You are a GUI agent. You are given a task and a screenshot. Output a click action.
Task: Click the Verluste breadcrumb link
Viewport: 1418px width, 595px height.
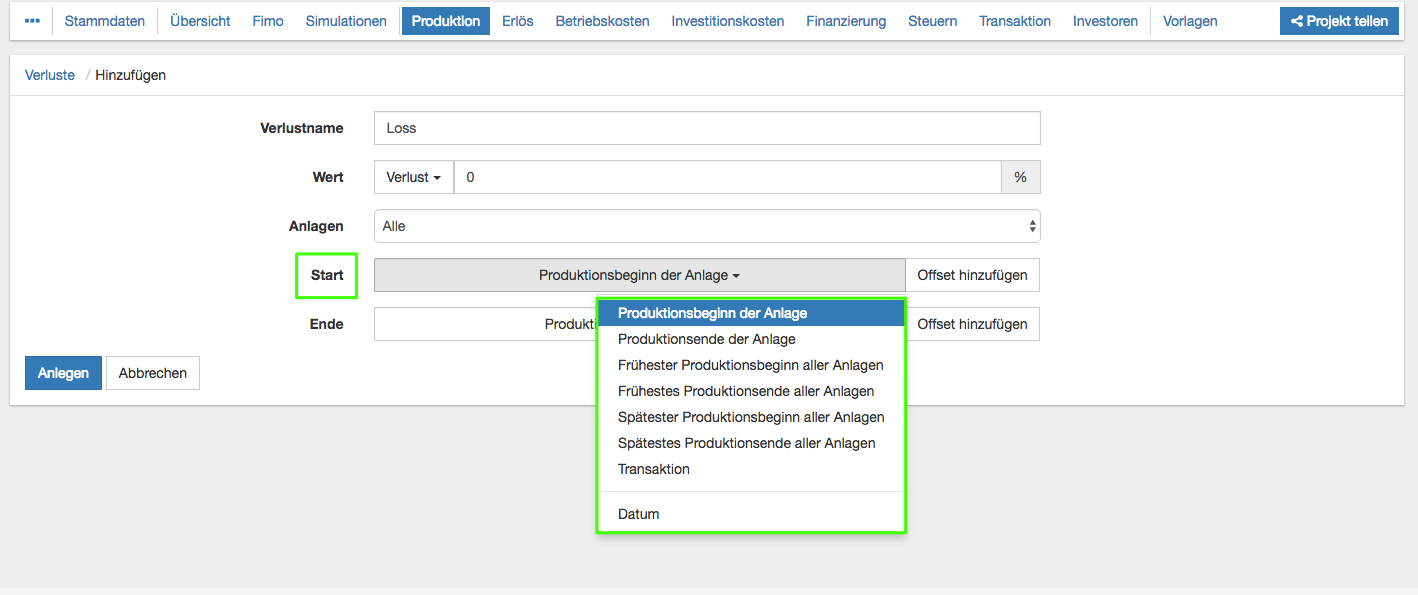point(50,75)
